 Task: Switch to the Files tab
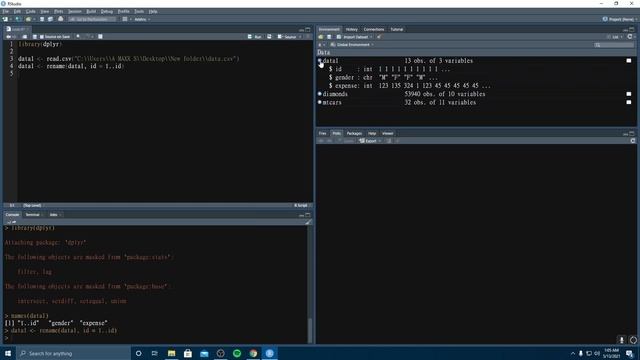(322, 133)
